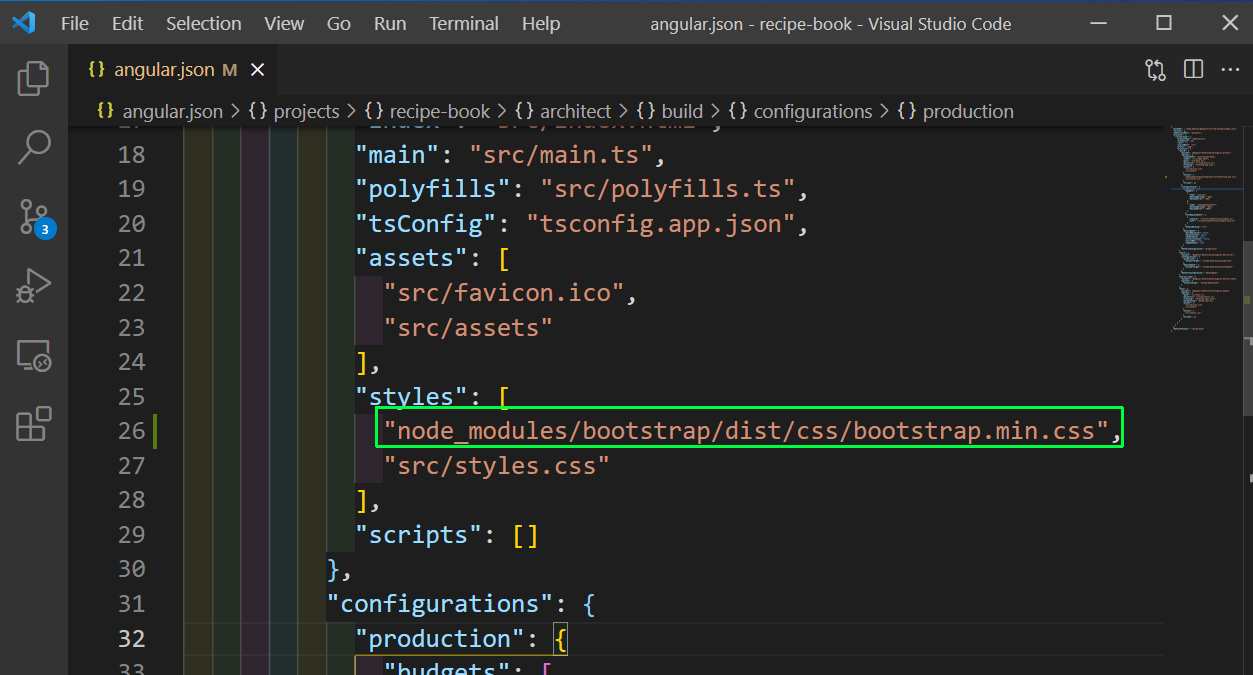Screen dimensions: 1253x675
Task: Click "src/main.ts" value text
Action: pyautogui.click(x=561, y=155)
